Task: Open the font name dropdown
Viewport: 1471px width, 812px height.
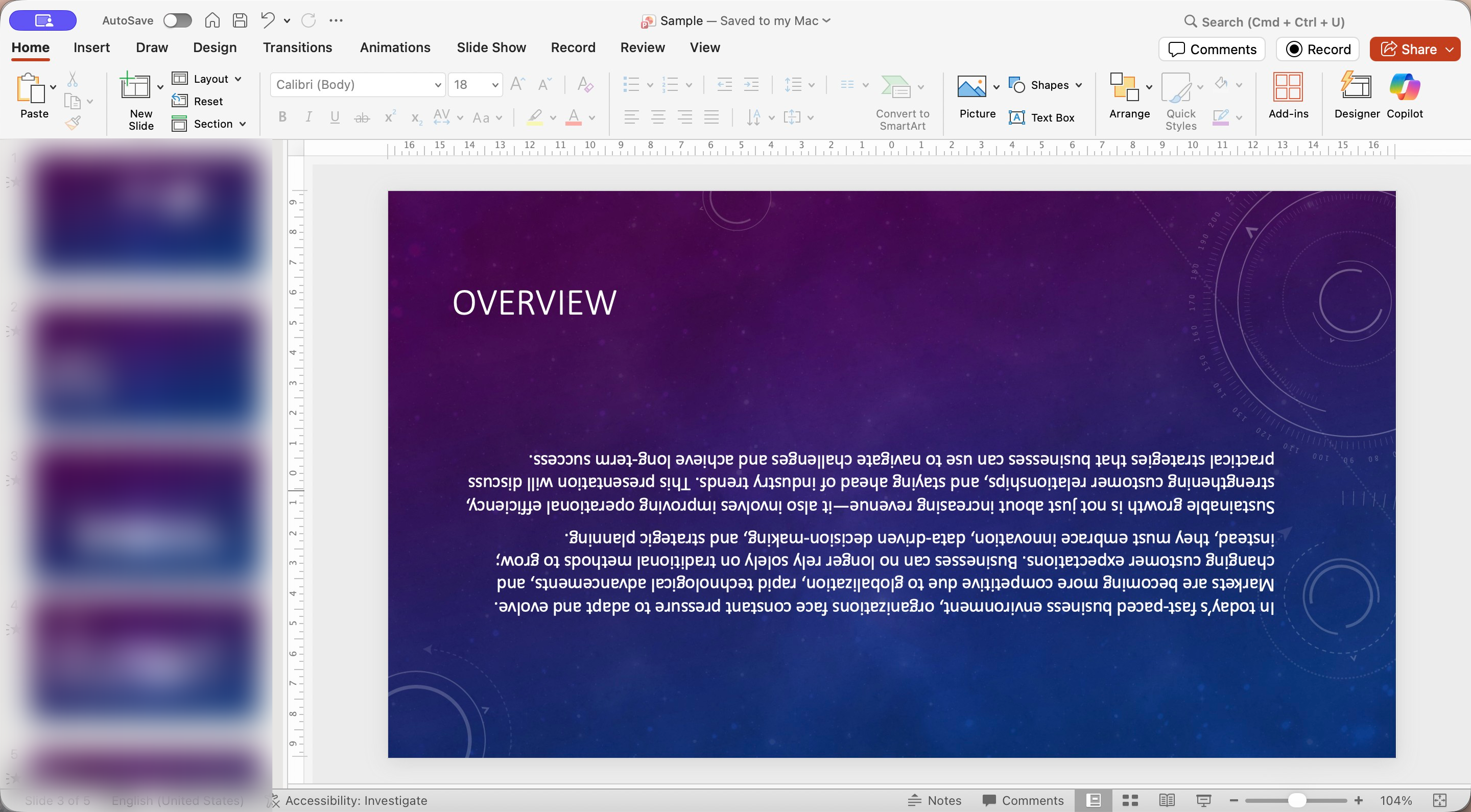Action: (x=437, y=85)
